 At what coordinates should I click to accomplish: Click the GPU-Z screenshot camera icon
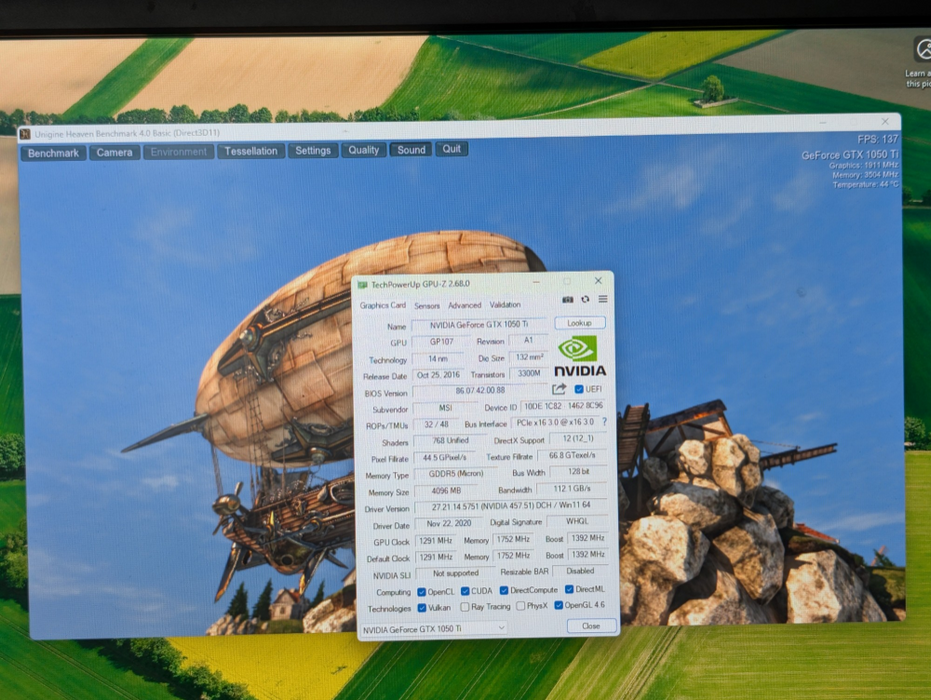(568, 299)
